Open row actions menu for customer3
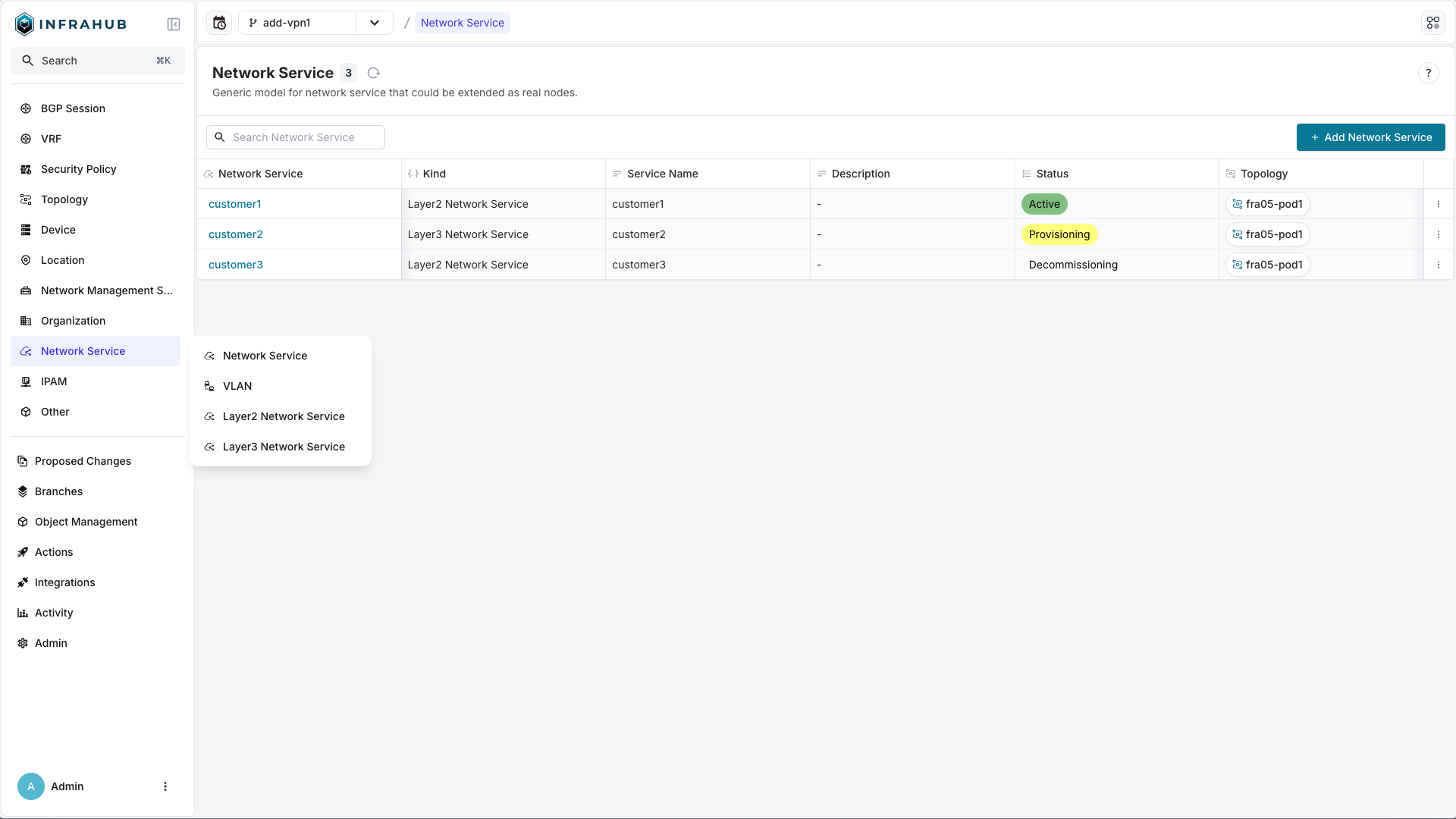This screenshot has height=819, width=1456. (1438, 265)
